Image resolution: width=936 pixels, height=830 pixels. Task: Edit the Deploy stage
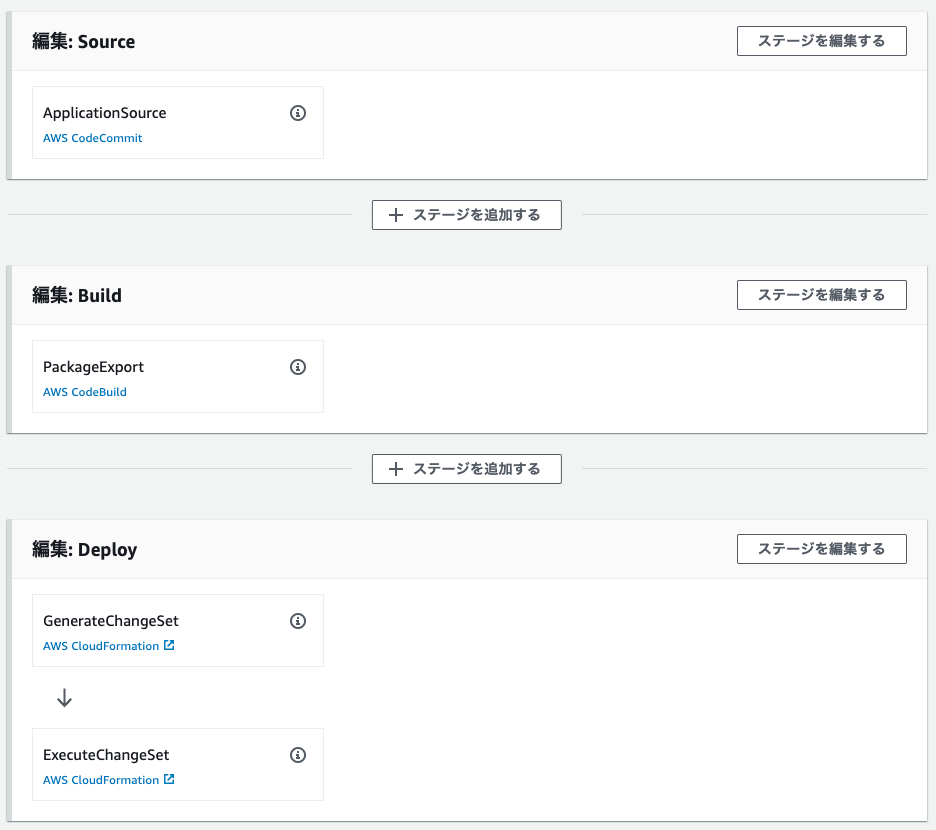(x=821, y=549)
